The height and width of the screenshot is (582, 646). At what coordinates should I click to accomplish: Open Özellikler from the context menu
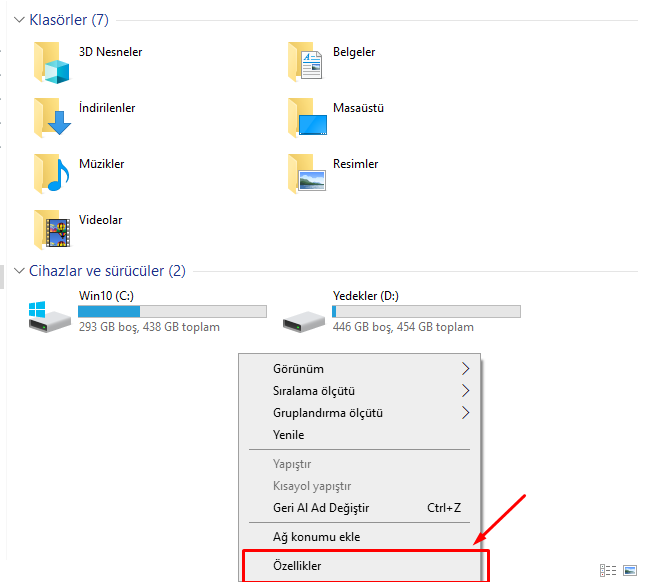pyautogui.click(x=359, y=566)
